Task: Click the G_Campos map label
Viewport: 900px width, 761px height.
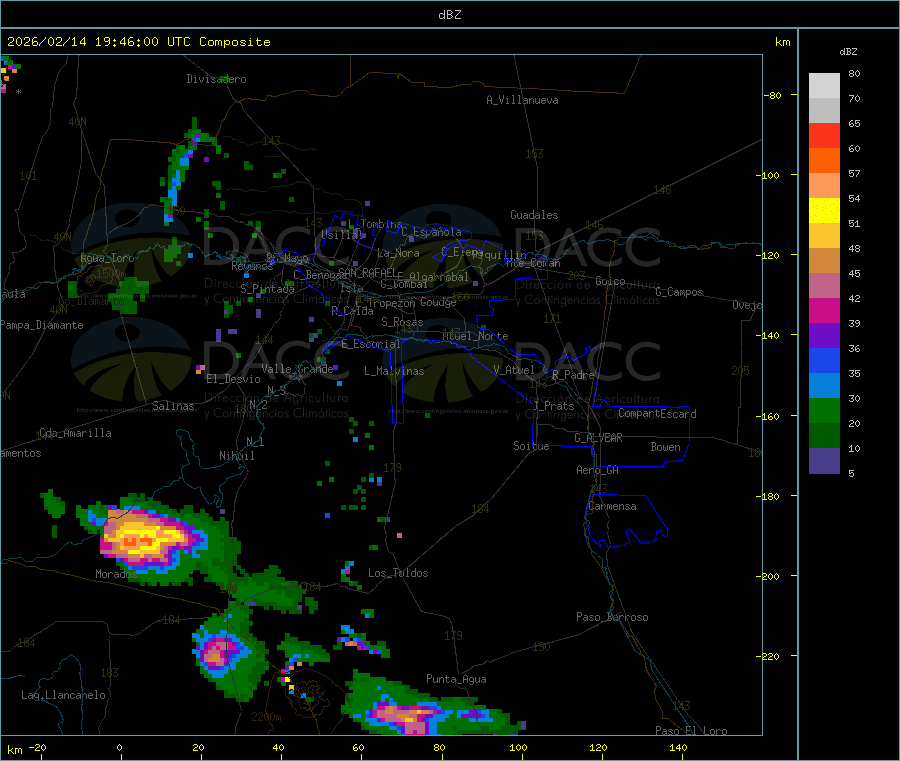Action: pos(680,292)
